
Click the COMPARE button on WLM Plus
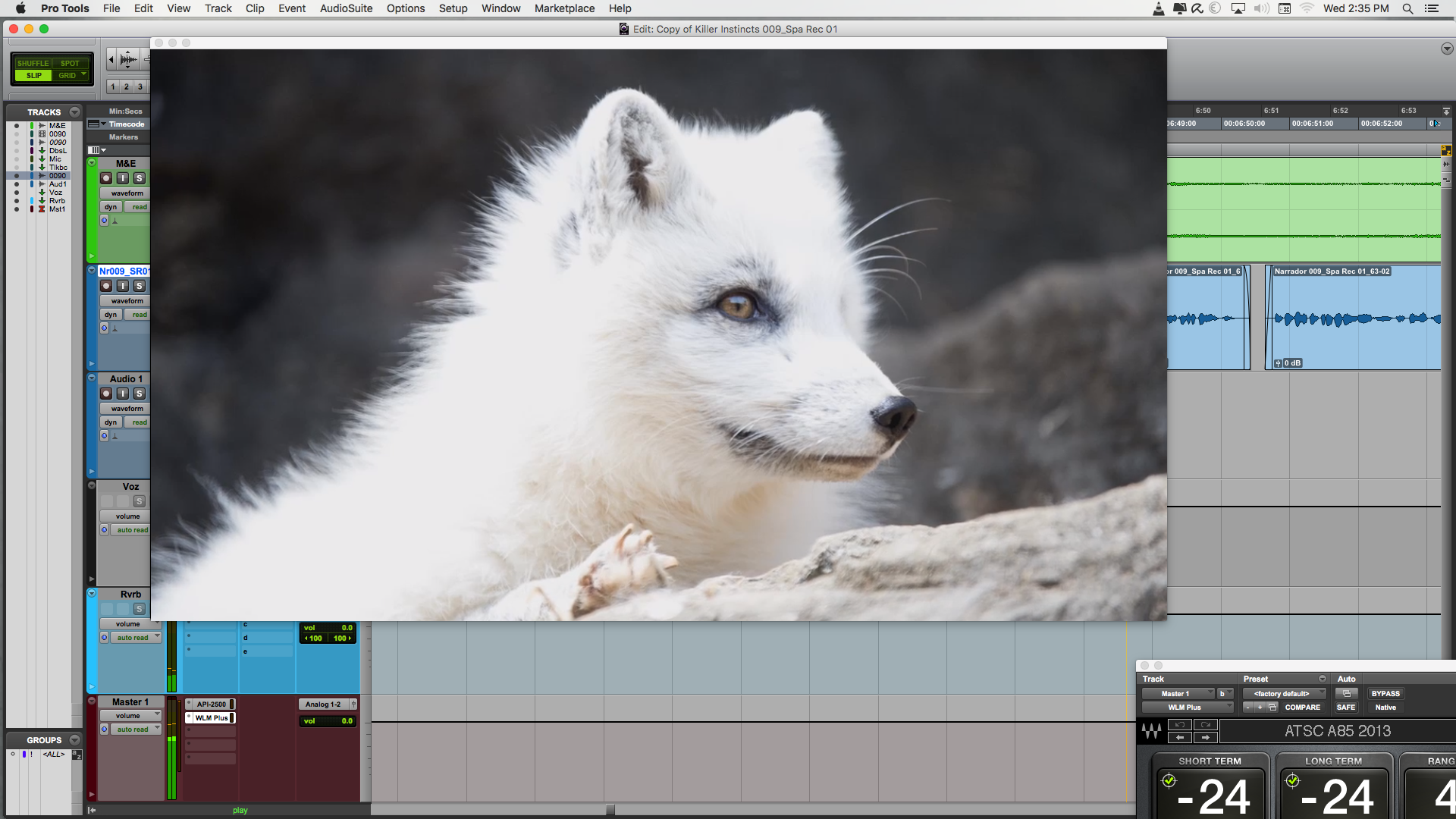1303,707
